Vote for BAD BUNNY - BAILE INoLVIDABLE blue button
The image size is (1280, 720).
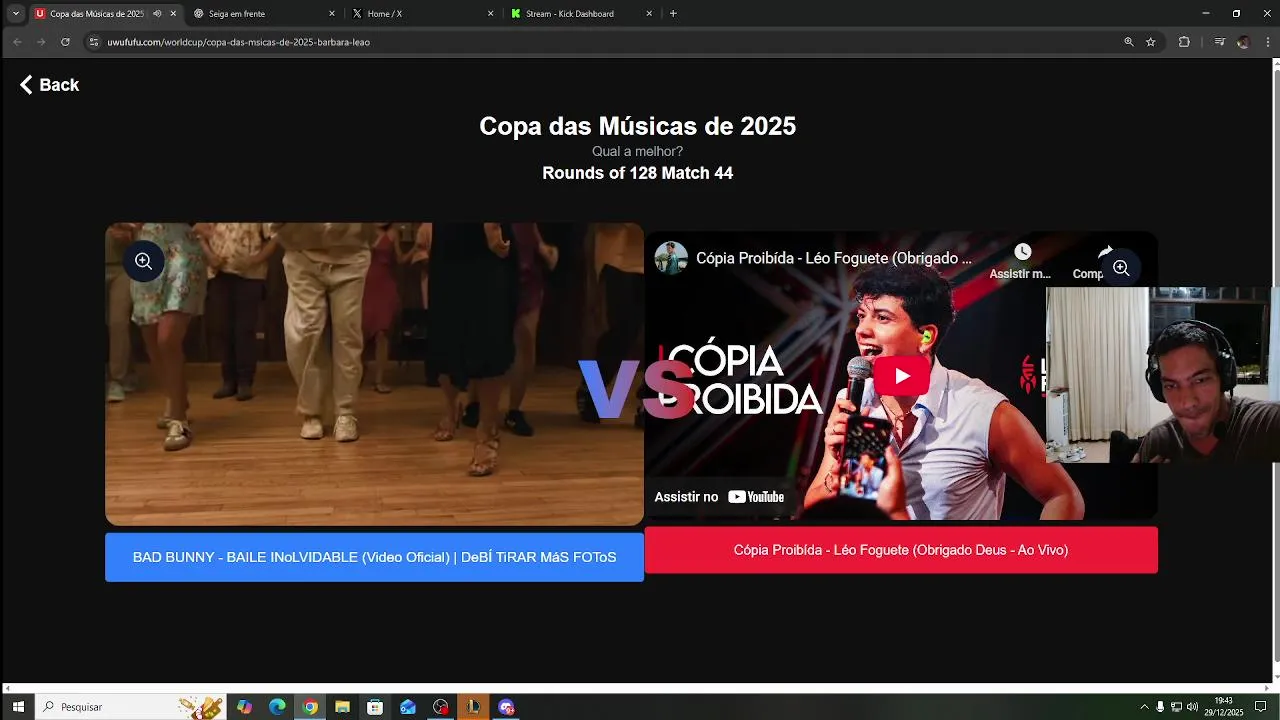pos(374,557)
